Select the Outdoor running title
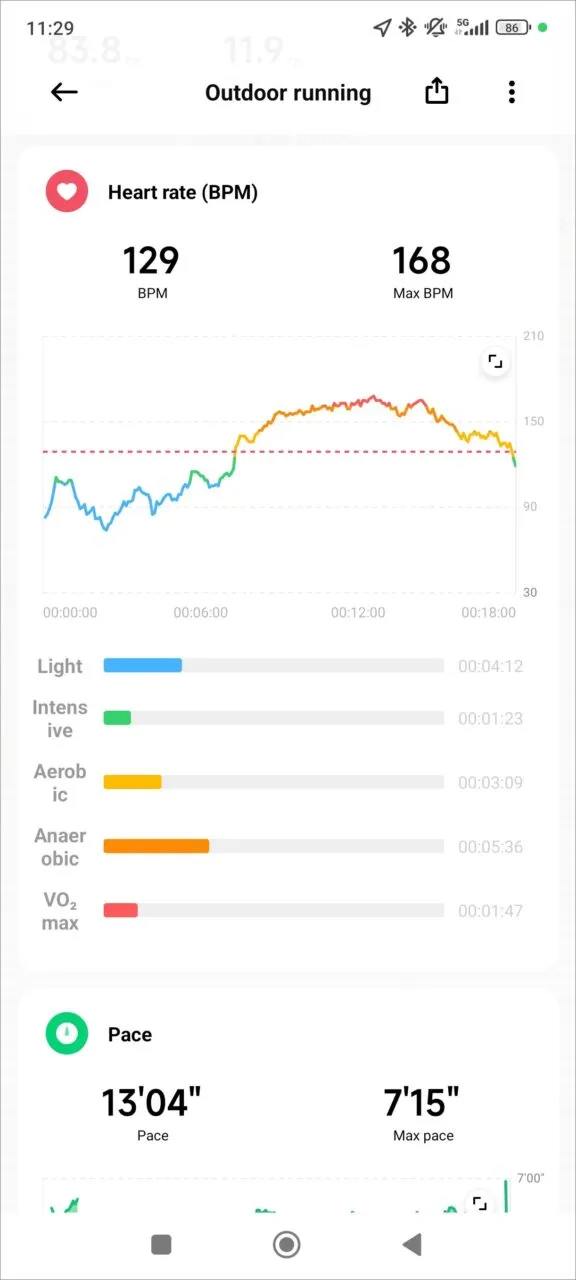The image size is (576, 1280). coord(288,91)
